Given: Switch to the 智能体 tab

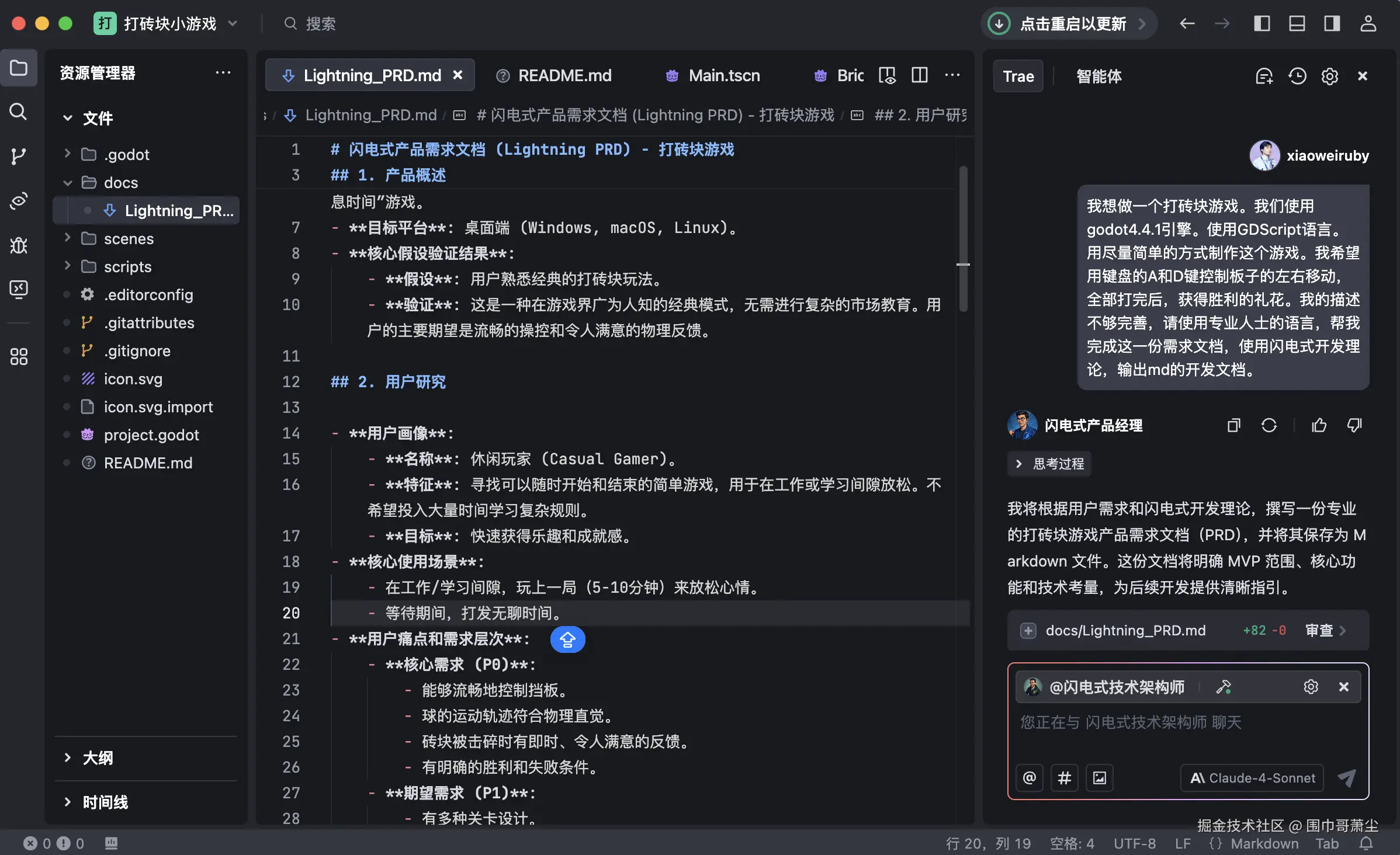Looking at the screenshot, I should pyautogui.click(x=1098, y=76).
